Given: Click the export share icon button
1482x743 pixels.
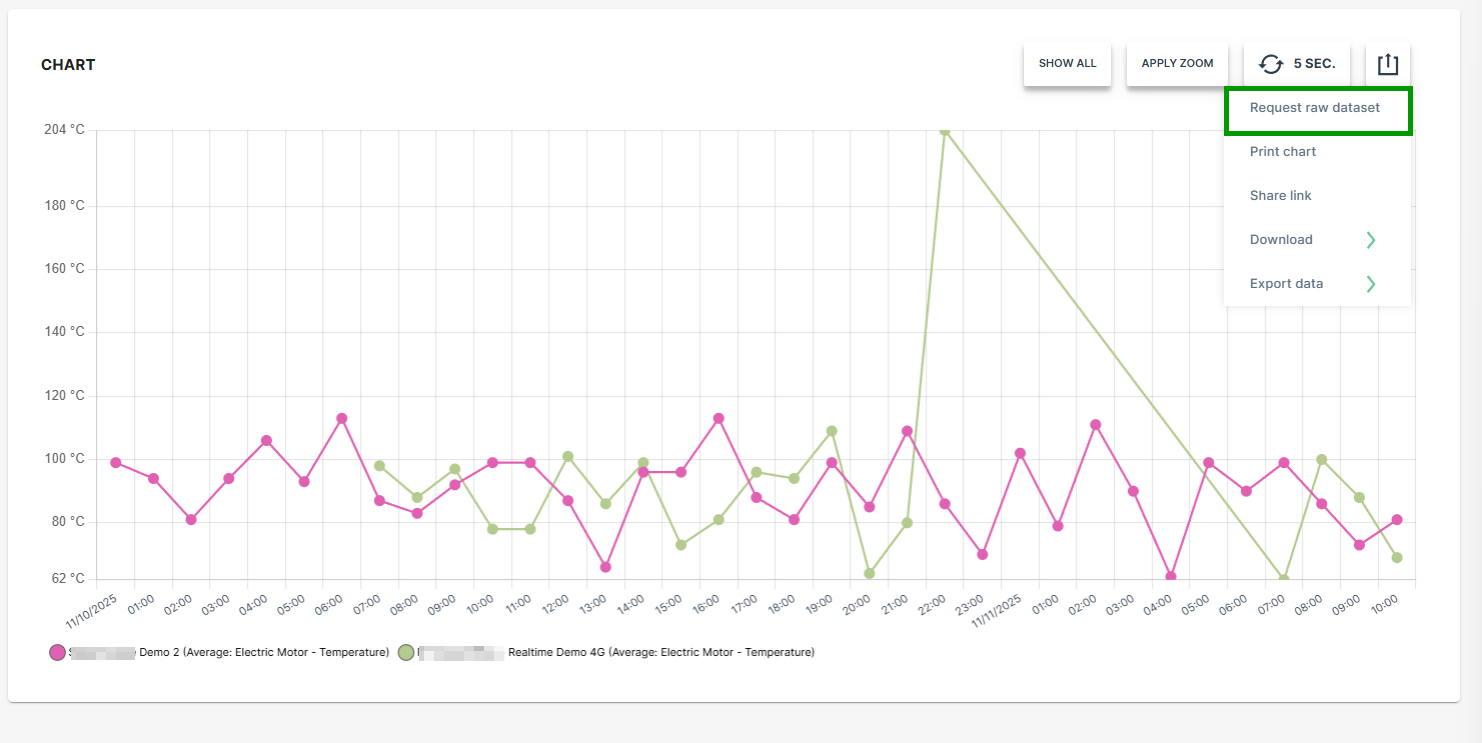Looking at the screenshot, I should click(x=1387, y=64).
